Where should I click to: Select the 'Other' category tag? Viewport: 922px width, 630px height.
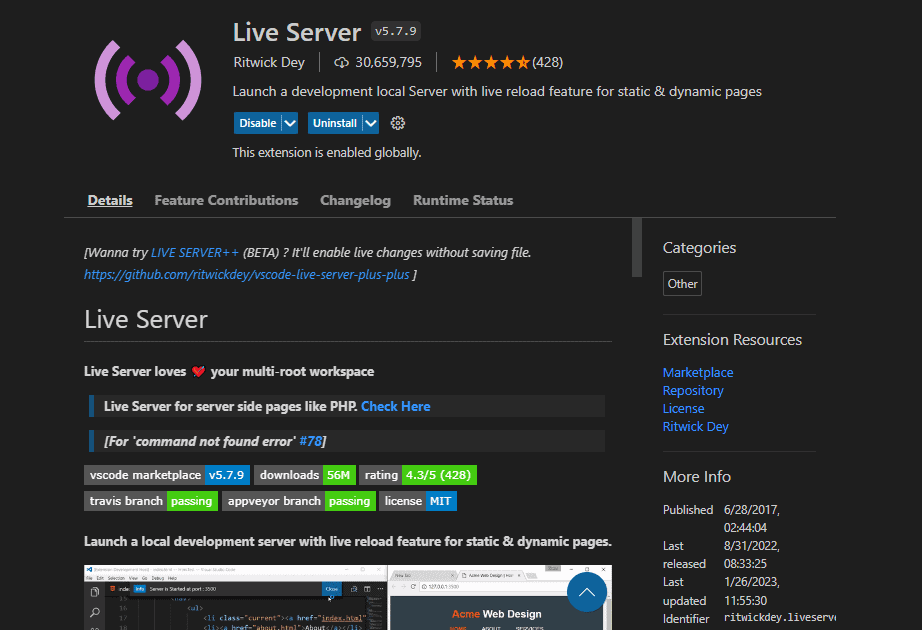(682, 284)
